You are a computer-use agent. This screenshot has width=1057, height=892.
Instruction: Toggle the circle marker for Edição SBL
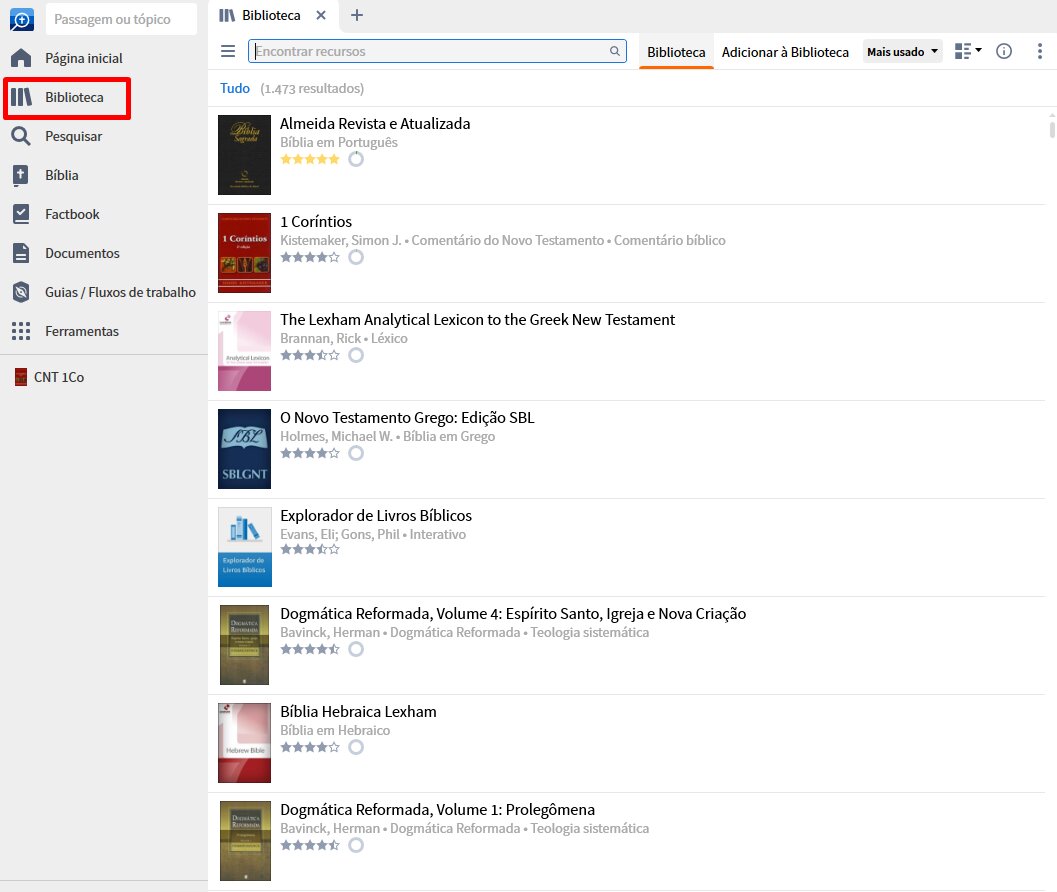pos(356,453)
